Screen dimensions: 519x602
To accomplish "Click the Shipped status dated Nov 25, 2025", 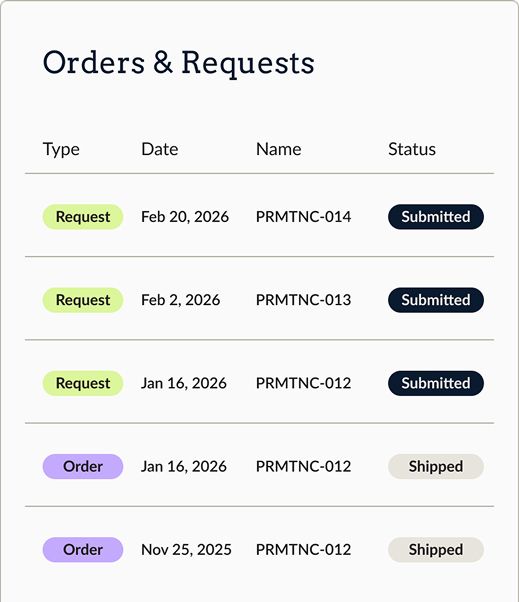I will point(436,550).
